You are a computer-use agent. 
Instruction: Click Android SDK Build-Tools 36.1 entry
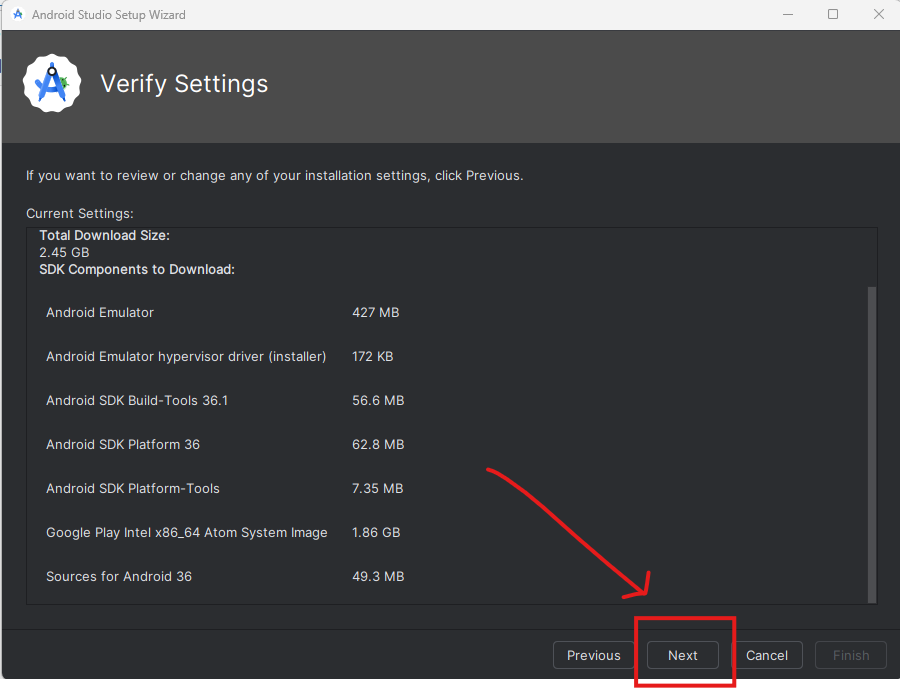click(x=137, y=401)
